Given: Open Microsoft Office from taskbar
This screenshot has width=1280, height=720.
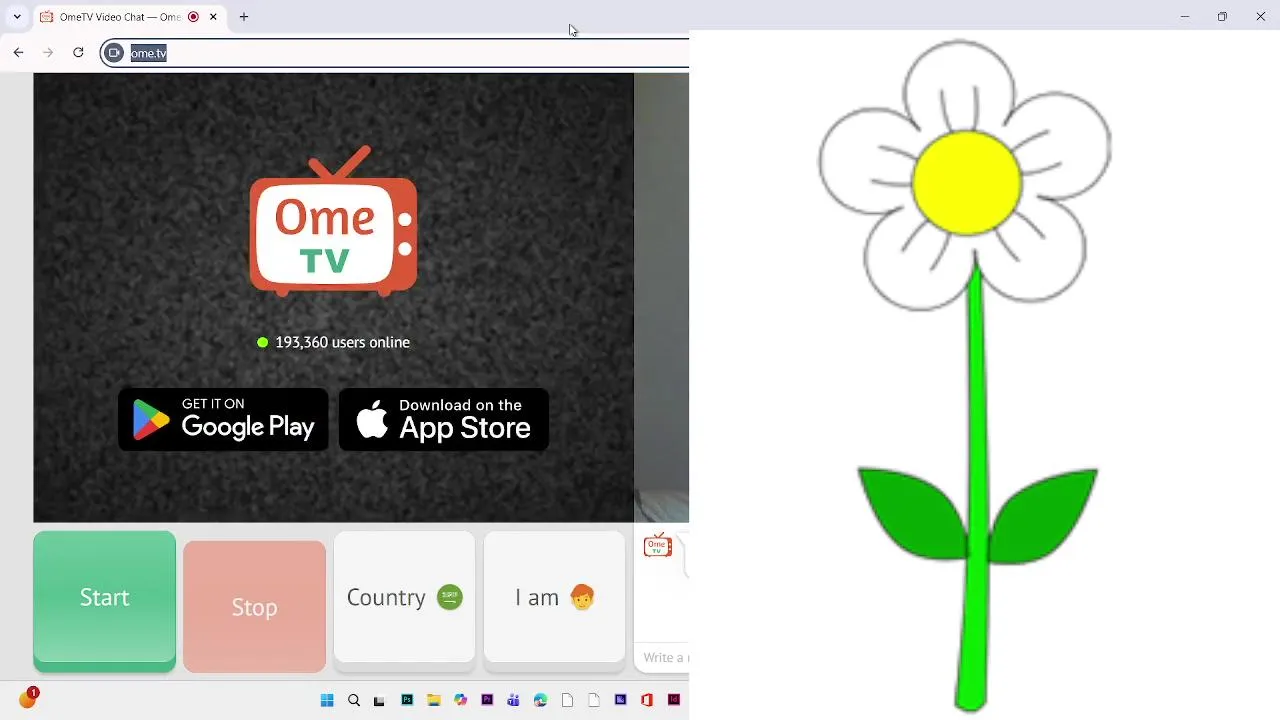Looking at the screenshot, I should tap(647, 700).
